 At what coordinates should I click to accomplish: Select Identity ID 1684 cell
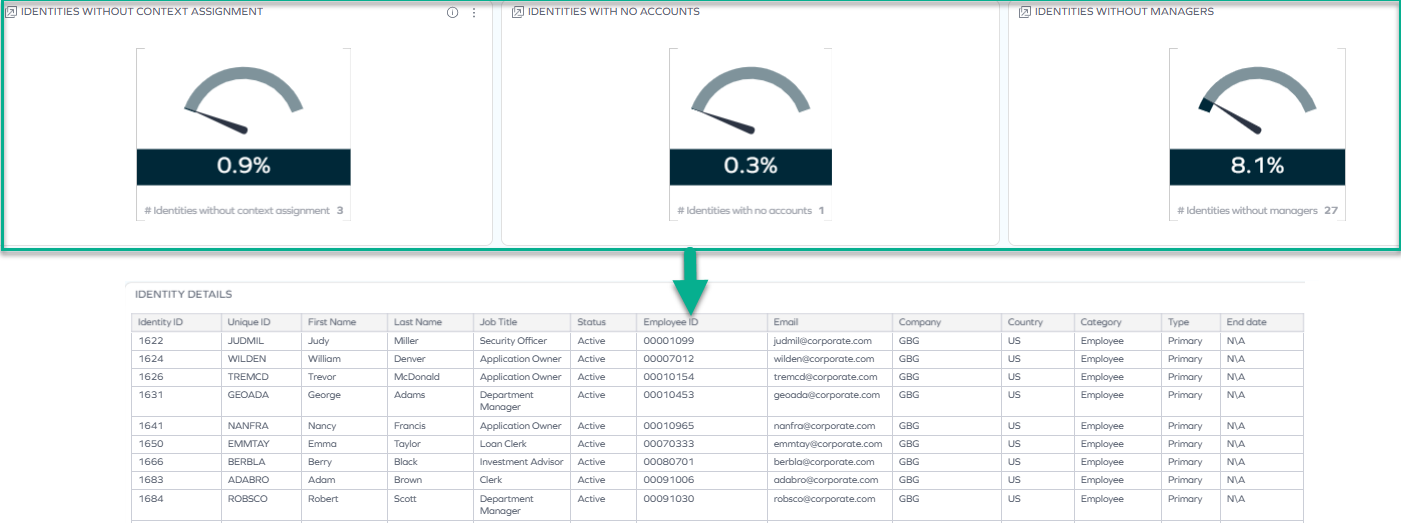point(176,504)
